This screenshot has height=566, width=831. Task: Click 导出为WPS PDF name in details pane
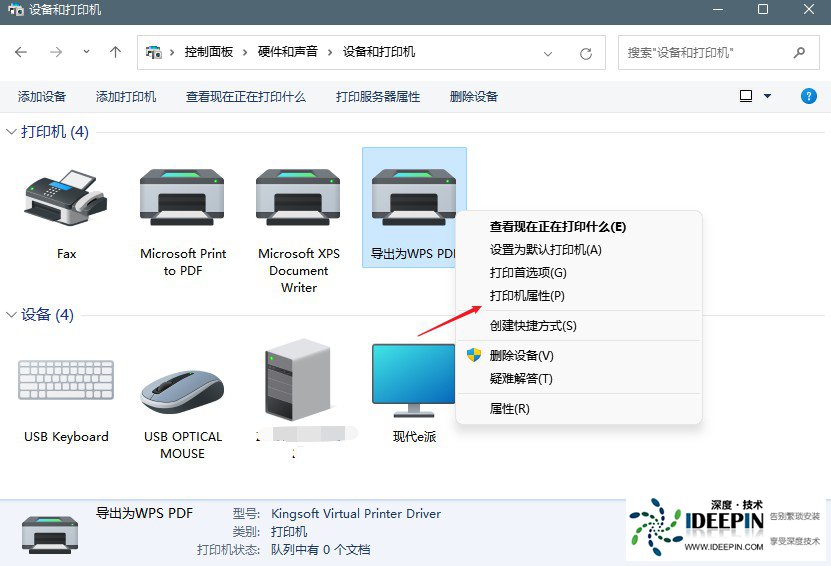(144, 513)
